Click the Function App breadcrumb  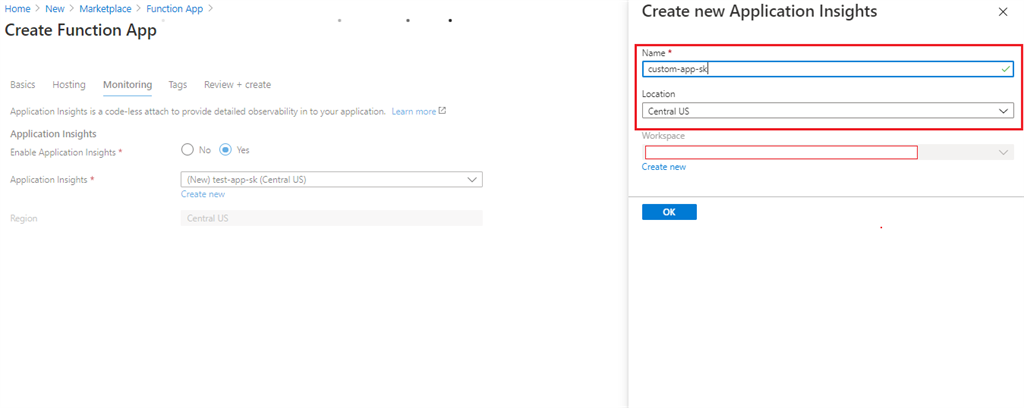point(174,9)
